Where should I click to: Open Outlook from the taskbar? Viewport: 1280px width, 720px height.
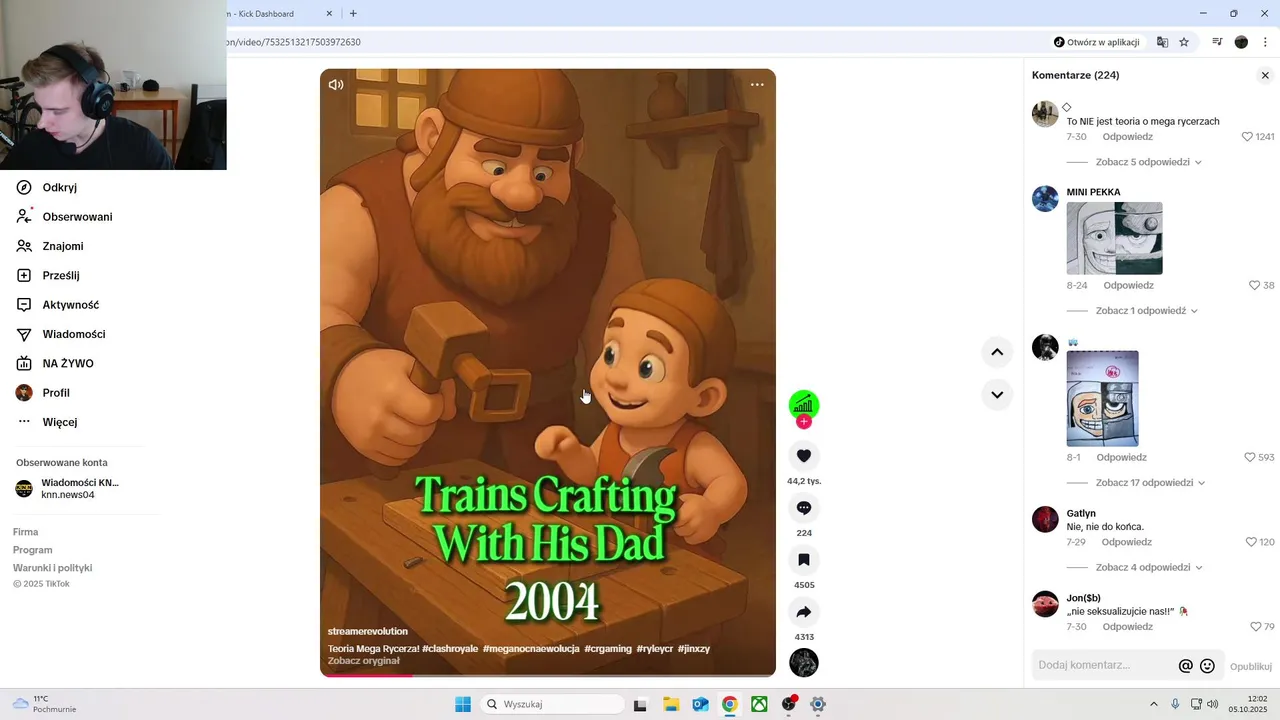(701, 704)
